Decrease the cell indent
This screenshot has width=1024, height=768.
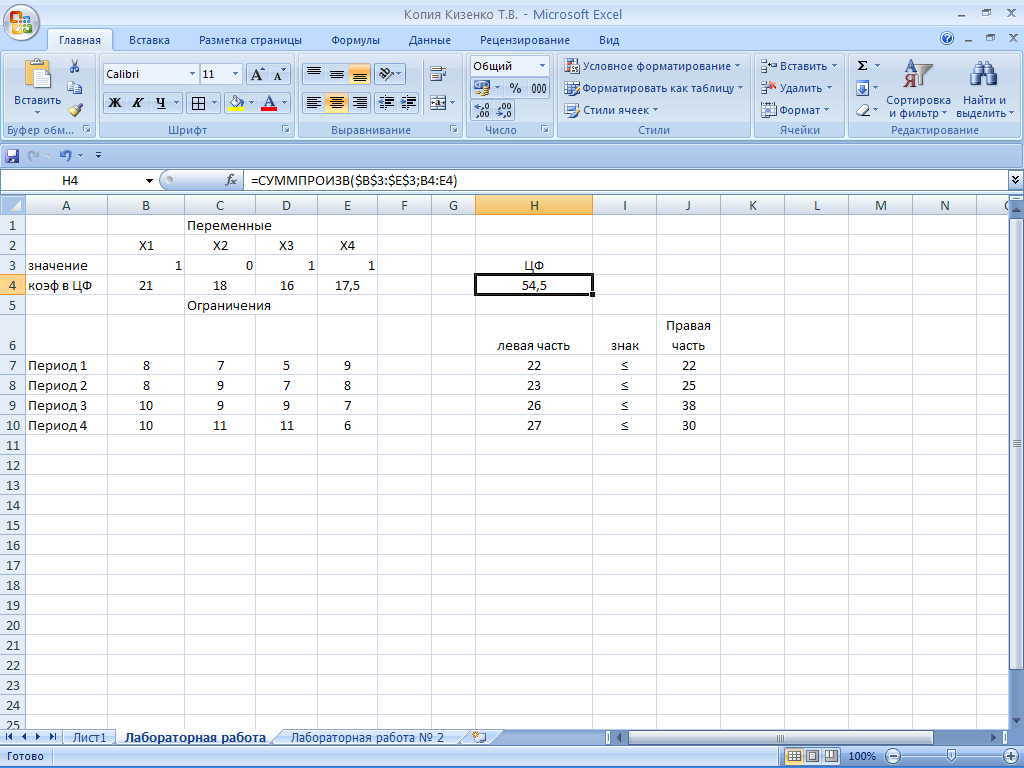pos(386,103)
